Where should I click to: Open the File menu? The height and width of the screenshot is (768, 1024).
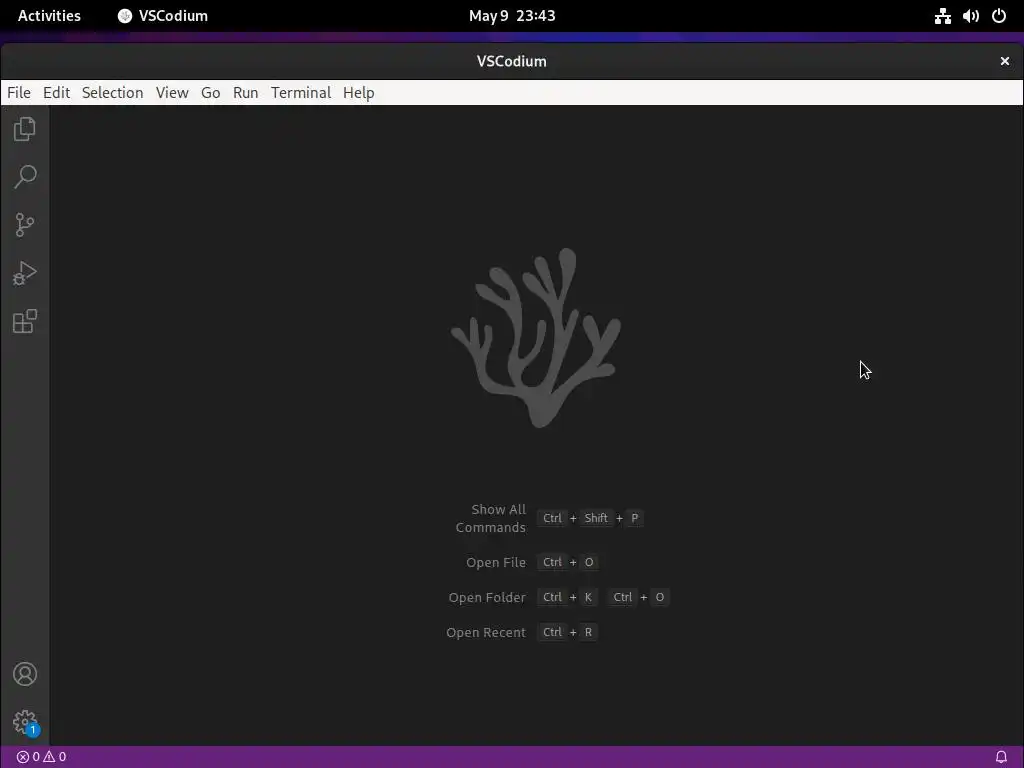(19, 93)
